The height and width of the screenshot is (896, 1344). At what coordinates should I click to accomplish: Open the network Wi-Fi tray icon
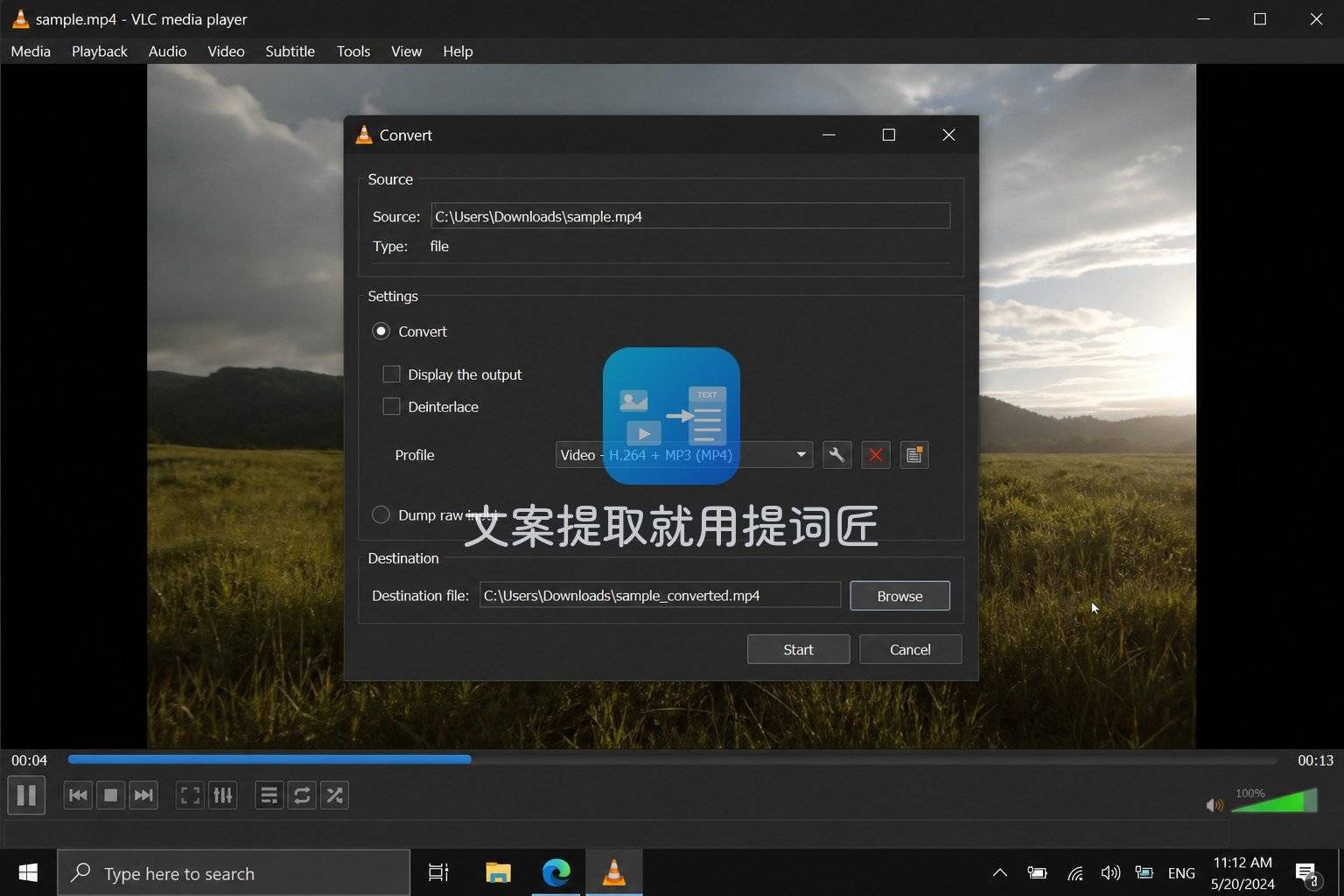click(1075, 872)
